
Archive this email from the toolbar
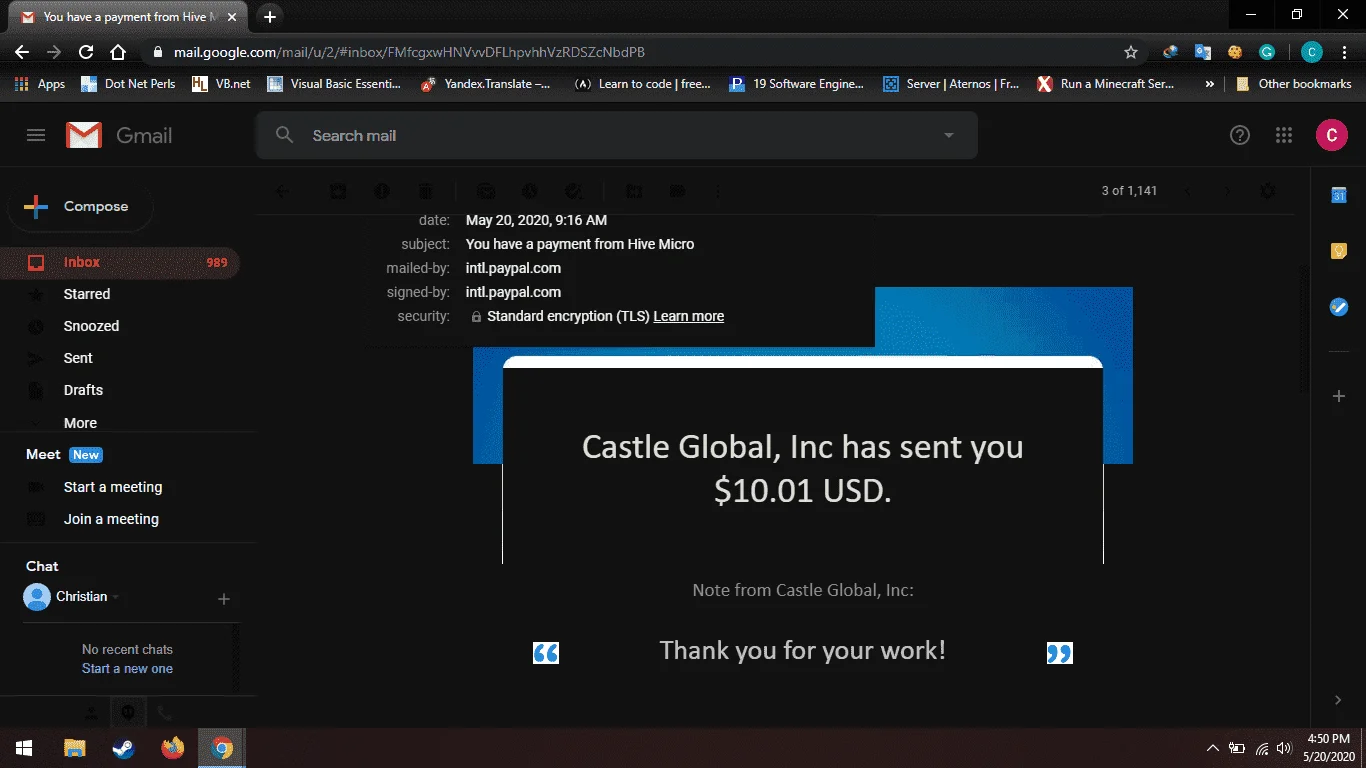[338, 191]
